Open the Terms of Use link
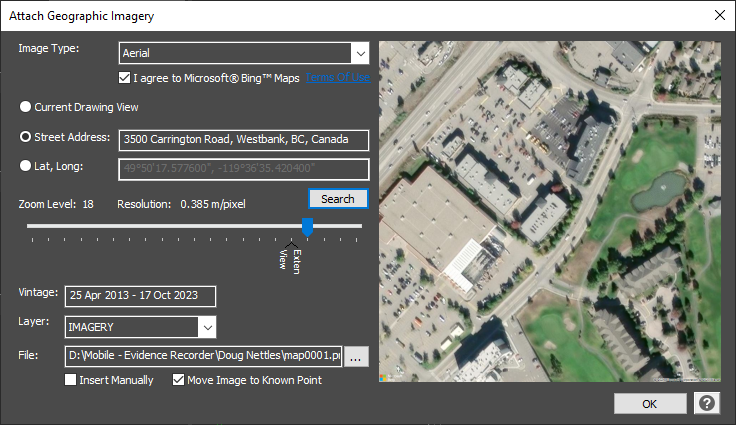This screenshot has height=425, width=736. (x=338, y=78)
